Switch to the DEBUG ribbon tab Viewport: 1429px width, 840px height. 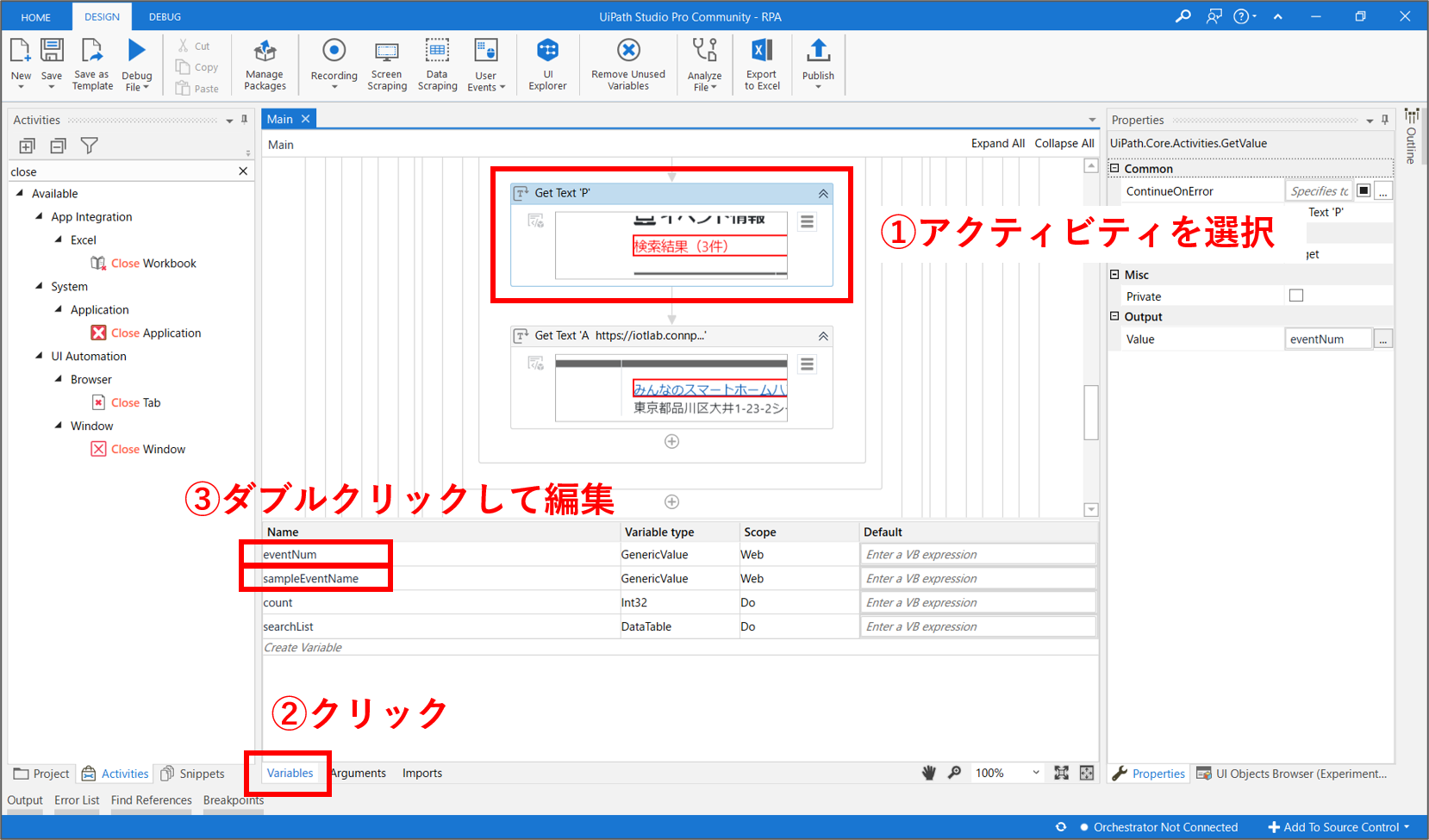click(x=165, y=16)
